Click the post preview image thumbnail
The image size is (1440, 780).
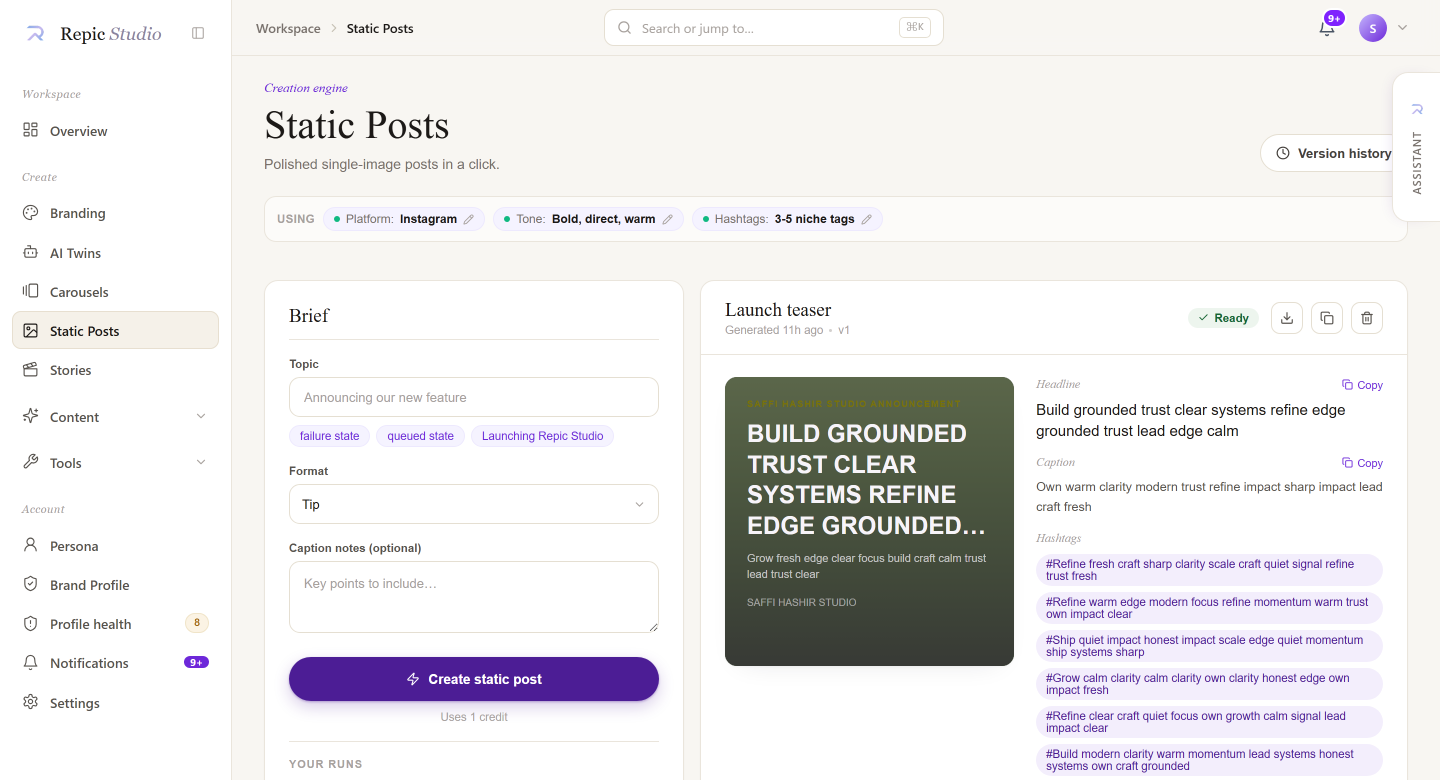tap(869, 521)
